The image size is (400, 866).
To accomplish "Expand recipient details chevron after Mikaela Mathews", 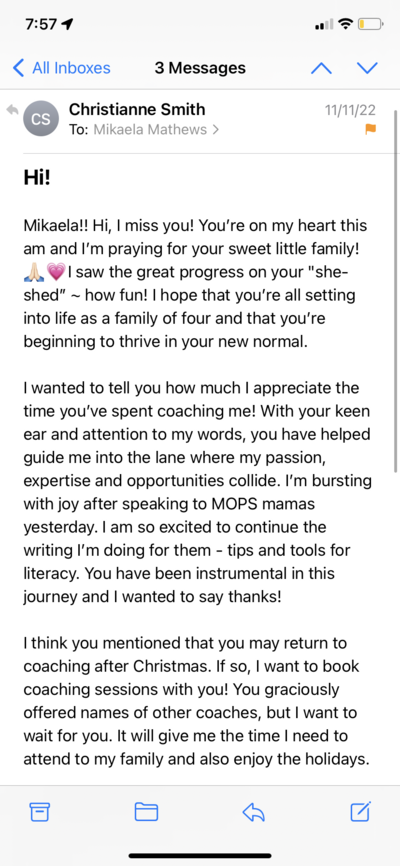I will pos(215,130).
